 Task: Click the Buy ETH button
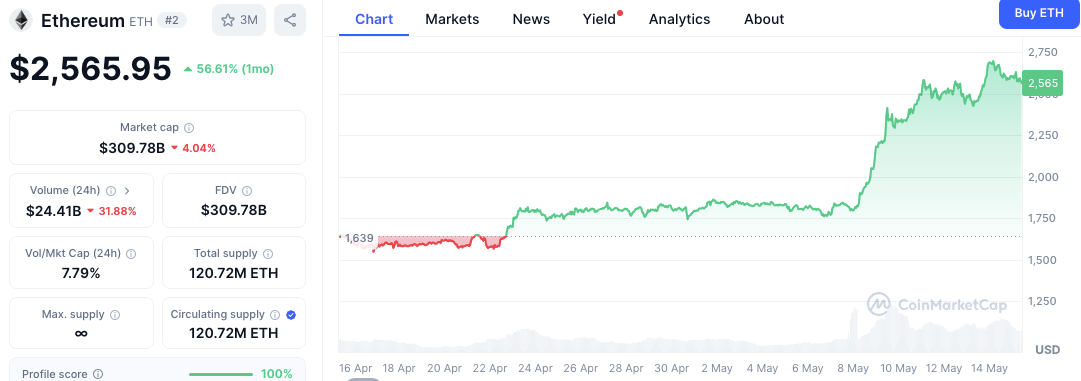(x=1040, y=13)
